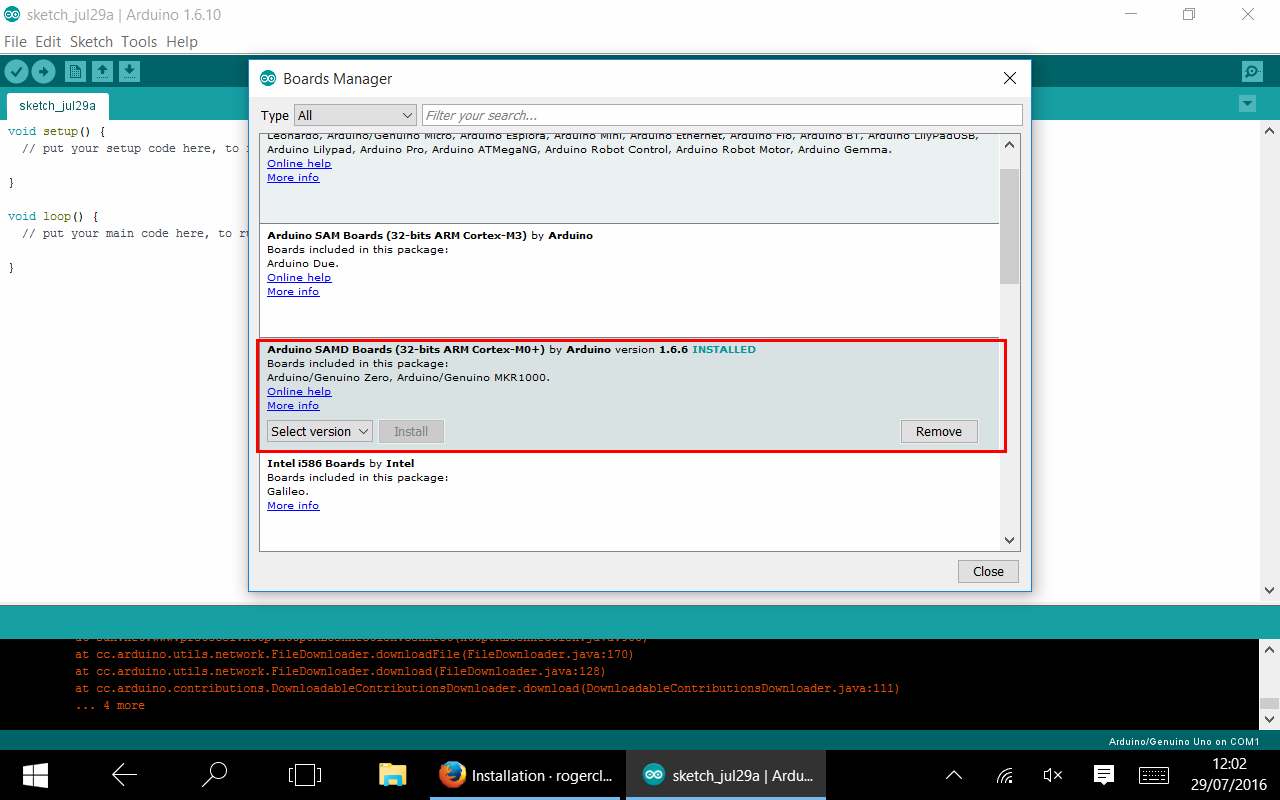Image resolution: width=1280 pixels, height=800 pixels.
Task: Open the Windows Start menu
Action: tap(36, 775)
